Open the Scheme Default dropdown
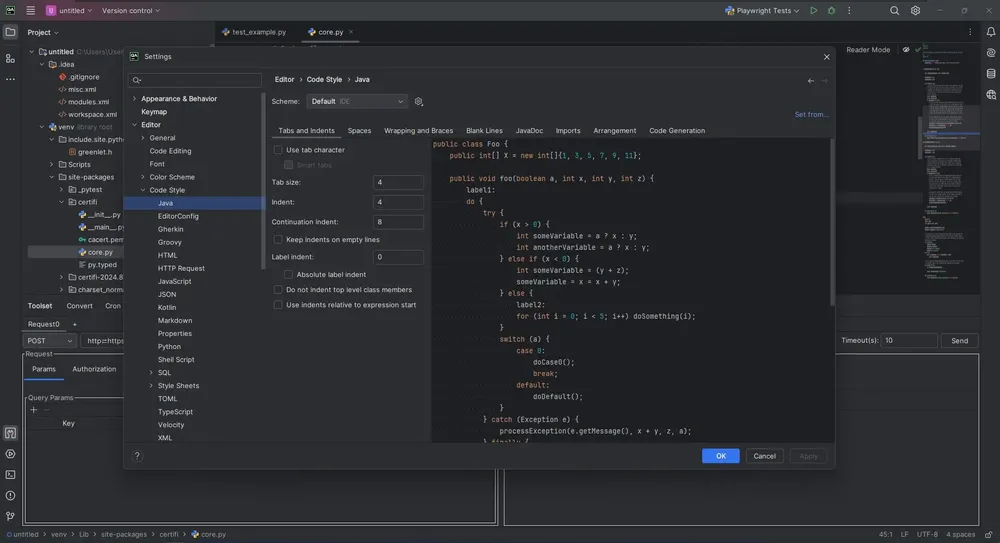Screen dimensions: 1000x543 pos(357,101)
